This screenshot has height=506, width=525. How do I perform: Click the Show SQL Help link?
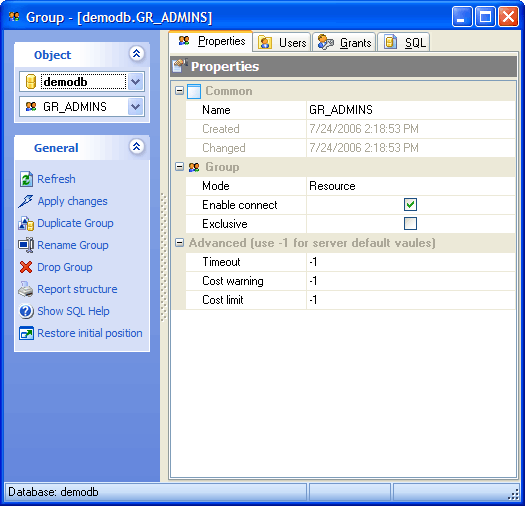73,311
